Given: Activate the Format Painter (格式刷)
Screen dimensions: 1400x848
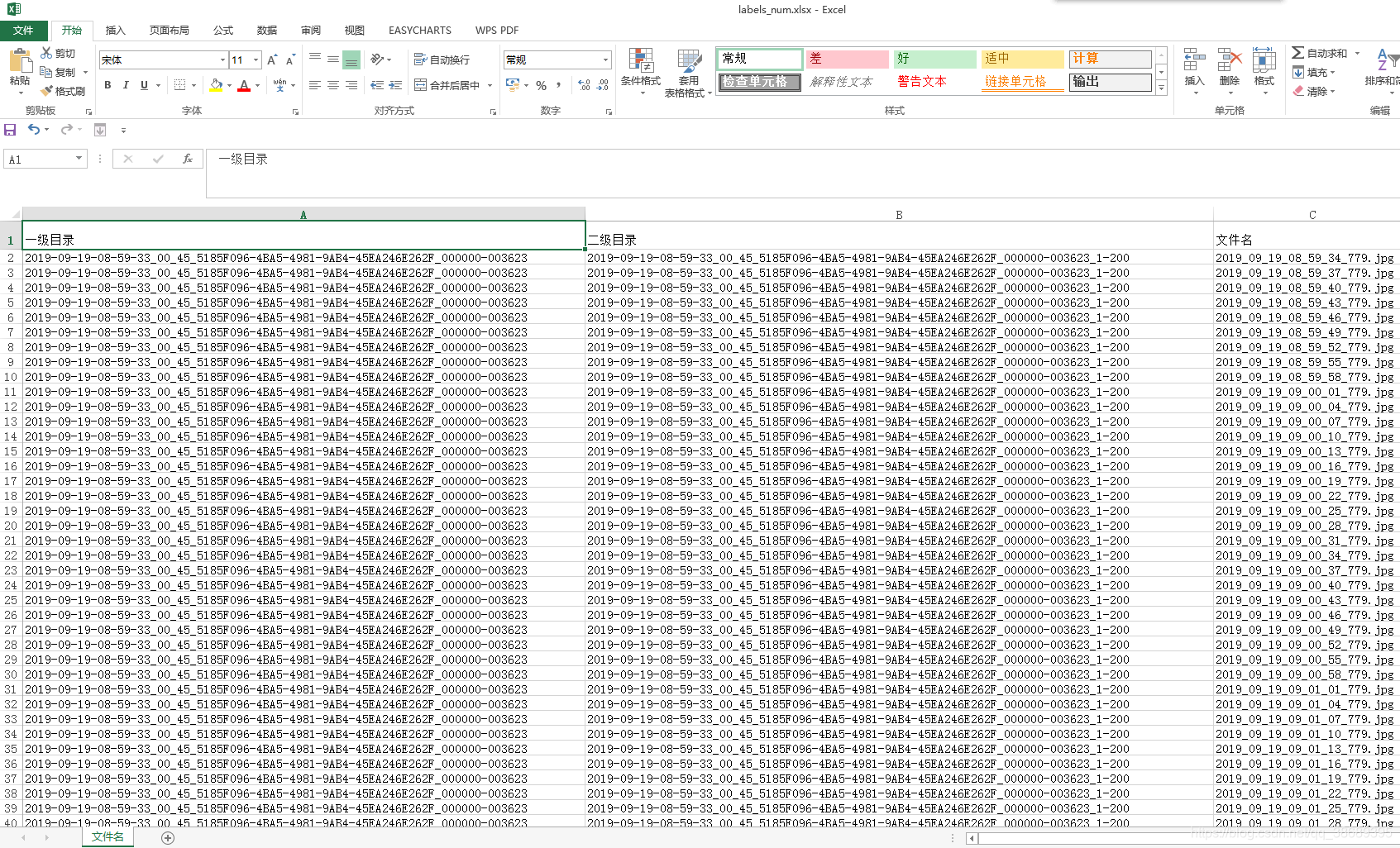Looking at the screenshot, I should [64, 91].
